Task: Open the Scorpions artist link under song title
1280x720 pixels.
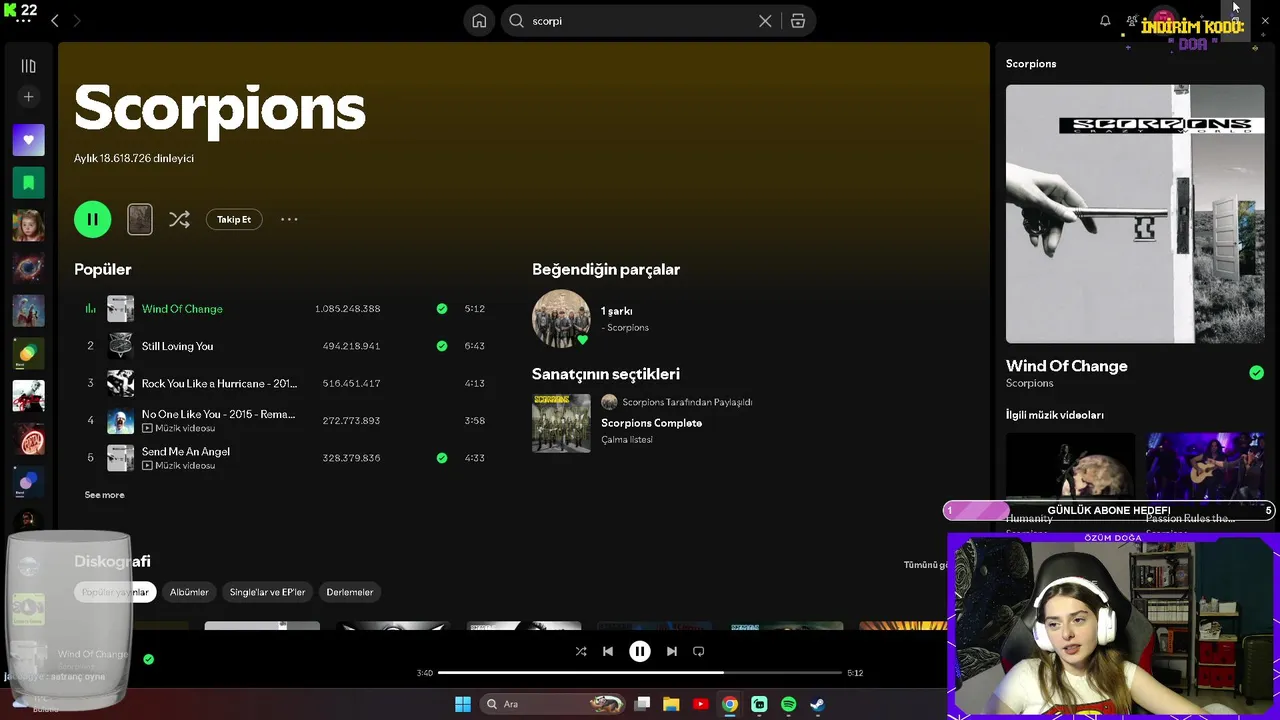Action: pyautogui.click(x=1029, y=383)
